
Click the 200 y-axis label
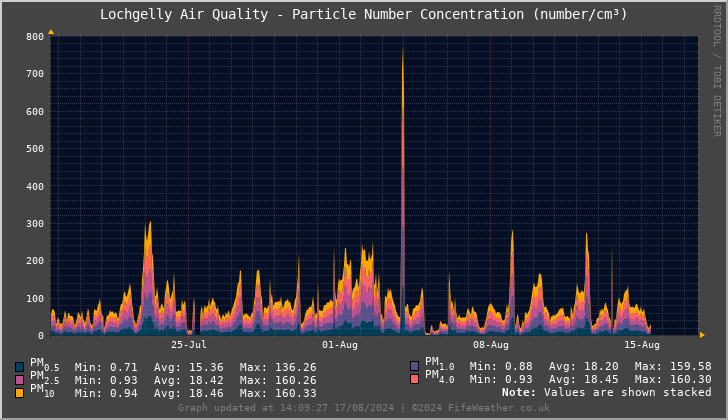coord(35,261)
